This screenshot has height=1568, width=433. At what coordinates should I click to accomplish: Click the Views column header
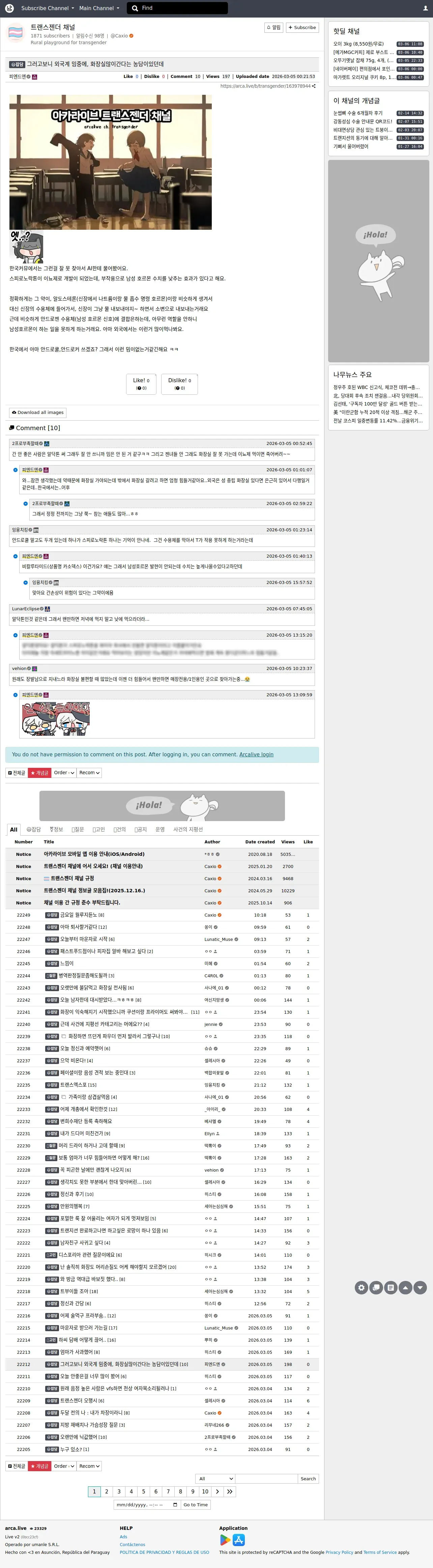click(288, 842)
